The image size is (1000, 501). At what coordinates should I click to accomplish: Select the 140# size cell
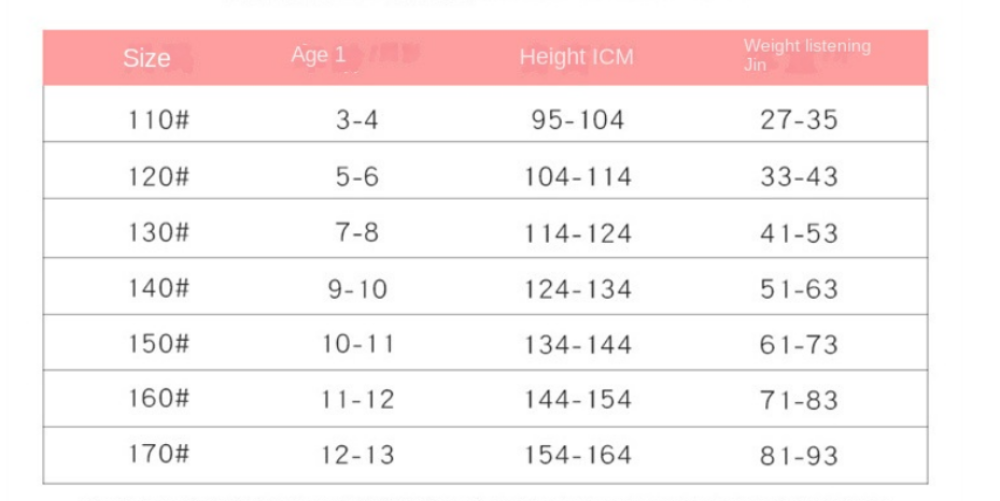coord(159,289)
